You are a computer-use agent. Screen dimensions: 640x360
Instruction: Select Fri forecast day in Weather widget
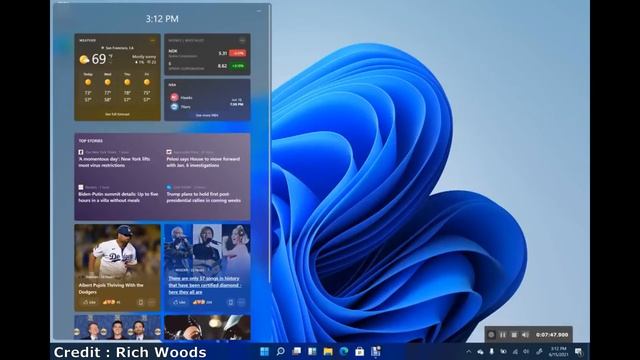147,87
